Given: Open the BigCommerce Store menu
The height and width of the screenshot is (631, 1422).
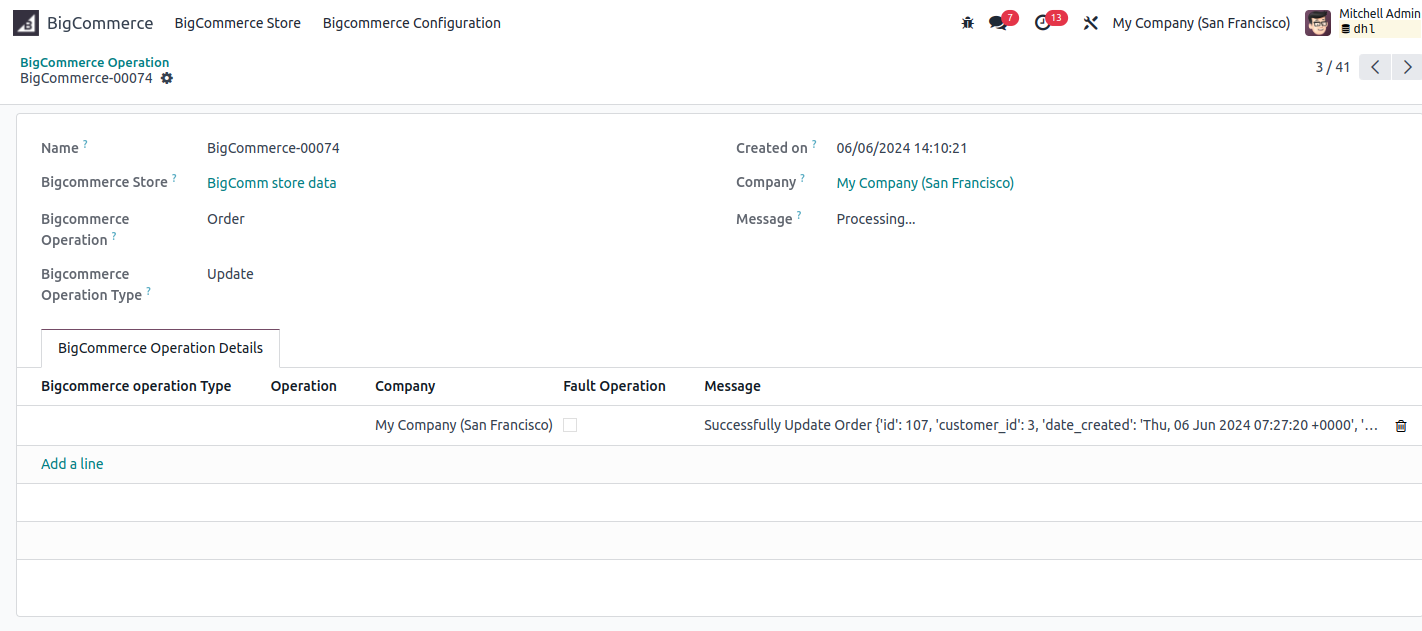Looking at the screenshot, I should click(x=238, y=23).
